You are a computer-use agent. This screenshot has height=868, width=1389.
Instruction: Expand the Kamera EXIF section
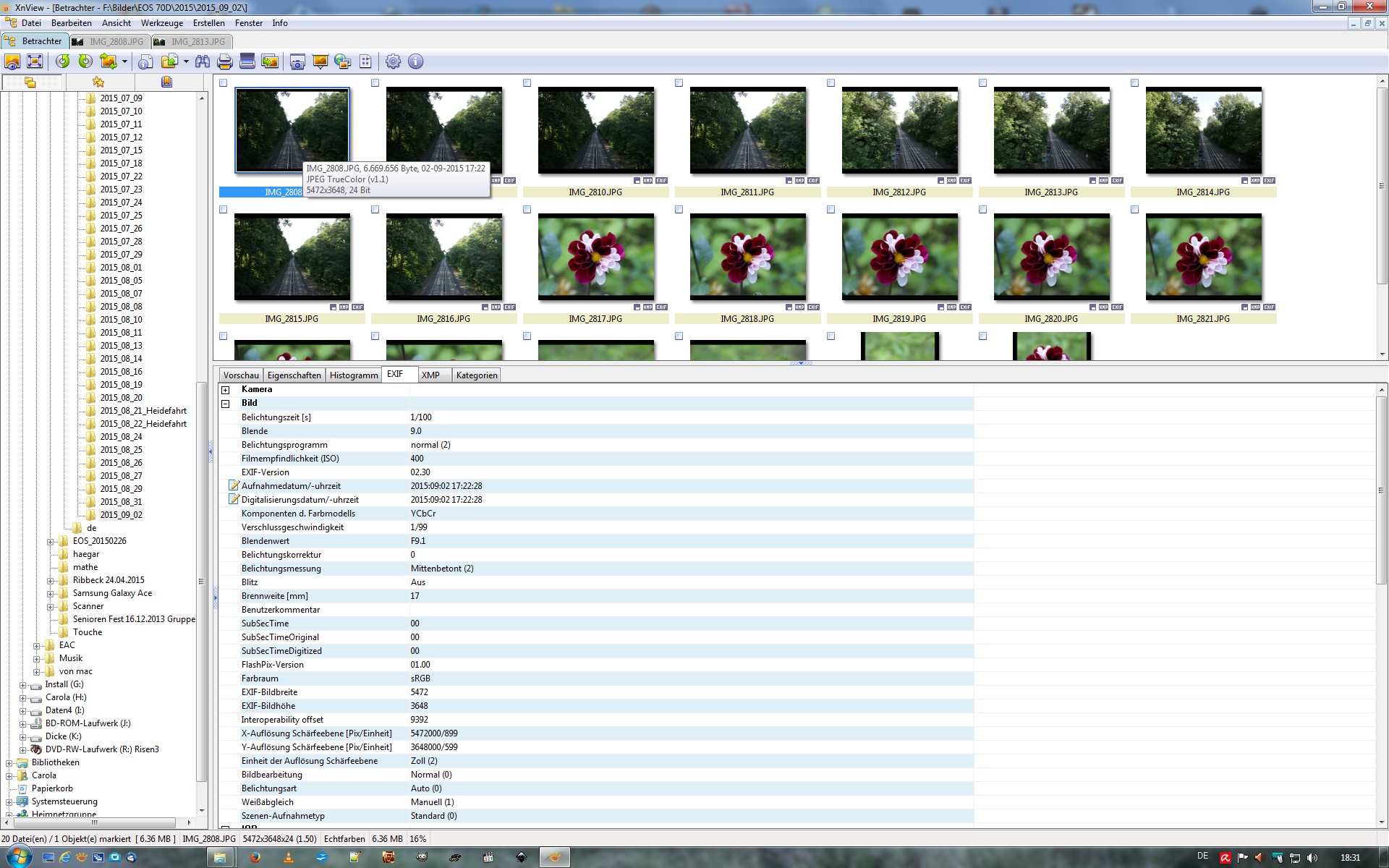point(226,390)
